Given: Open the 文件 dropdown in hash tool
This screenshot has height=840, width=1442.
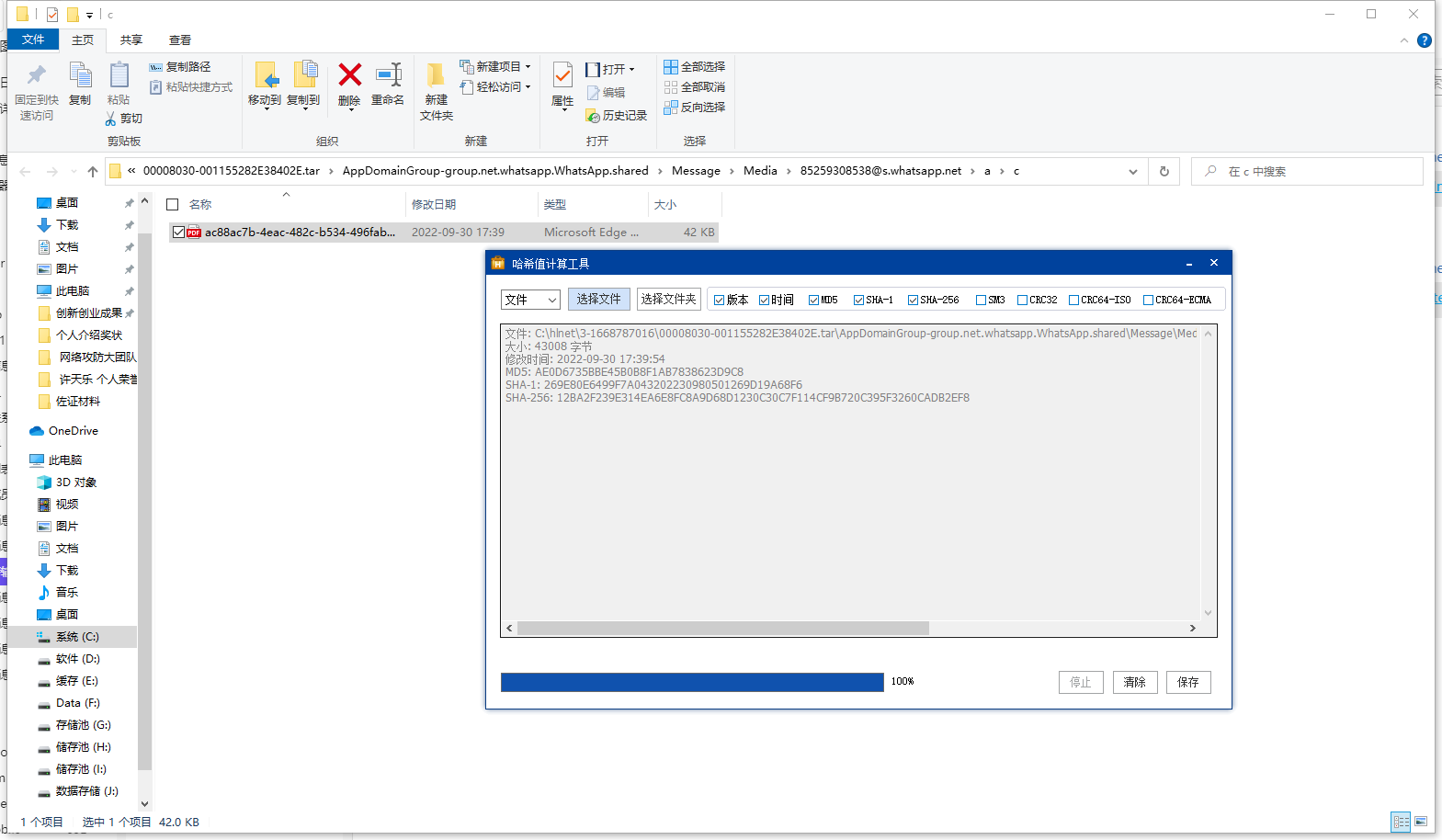Looking at the screenshot, I should 530,300.
